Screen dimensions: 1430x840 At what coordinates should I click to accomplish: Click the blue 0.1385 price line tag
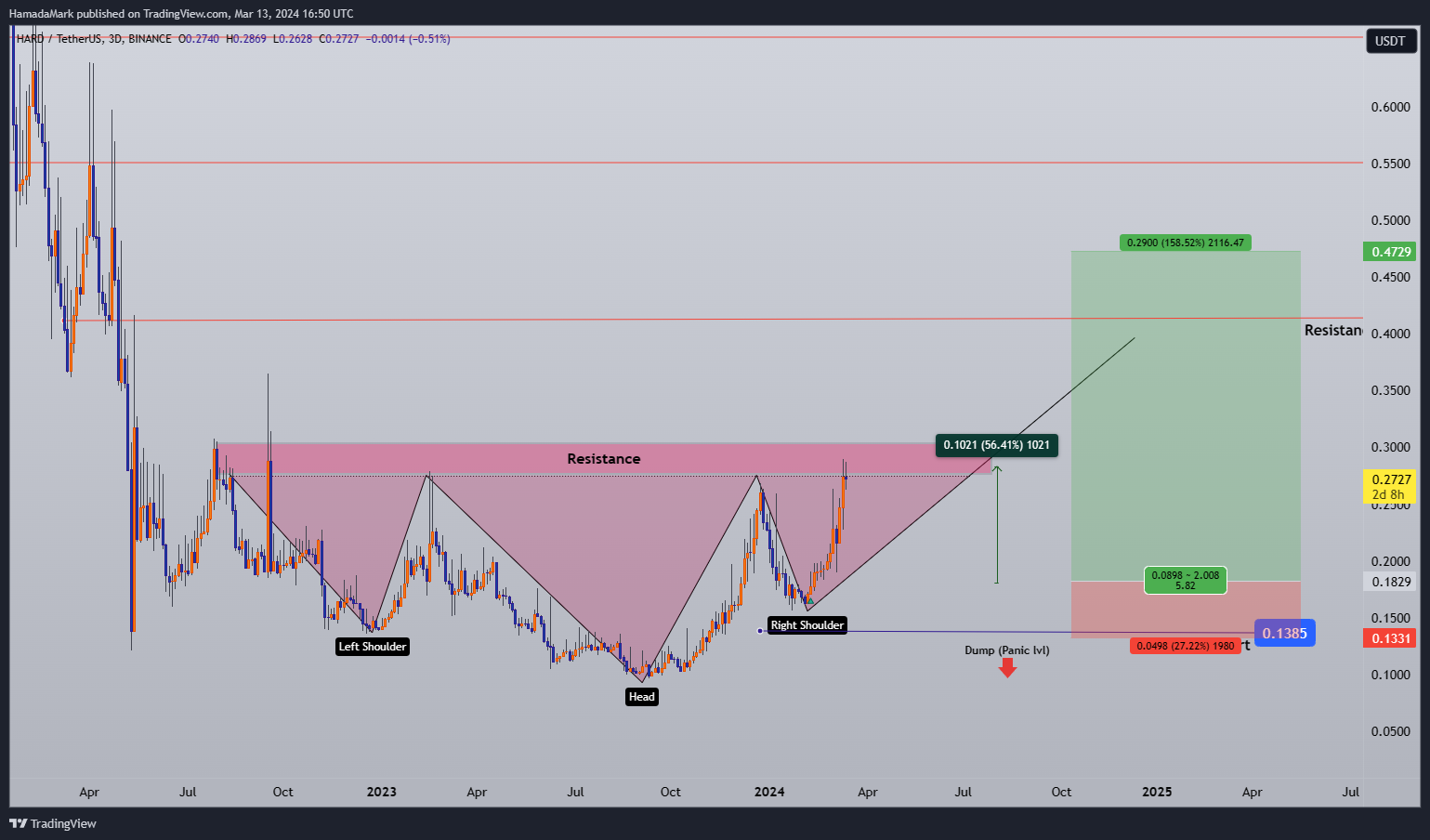coord(1285,634)
